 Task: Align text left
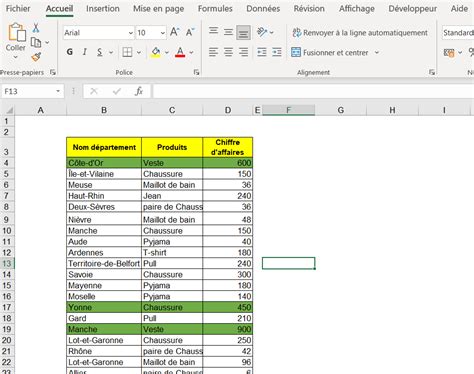point(213,52)
